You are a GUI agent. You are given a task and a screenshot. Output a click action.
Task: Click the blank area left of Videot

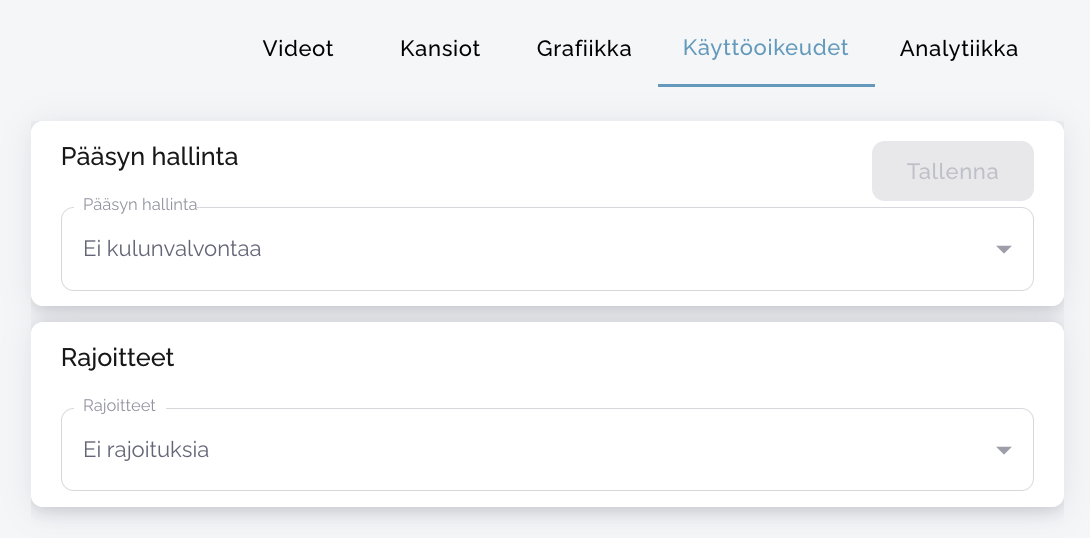(x=120, y=49)
